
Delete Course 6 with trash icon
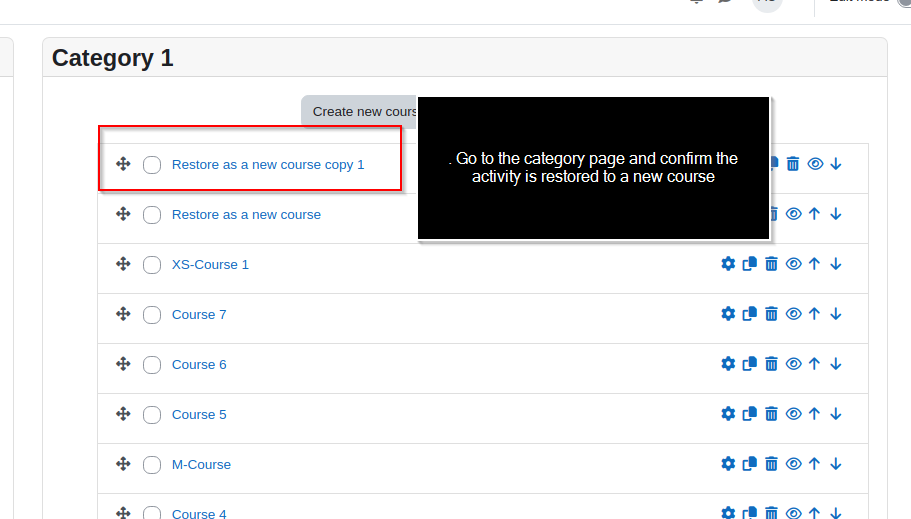(771, 364)
